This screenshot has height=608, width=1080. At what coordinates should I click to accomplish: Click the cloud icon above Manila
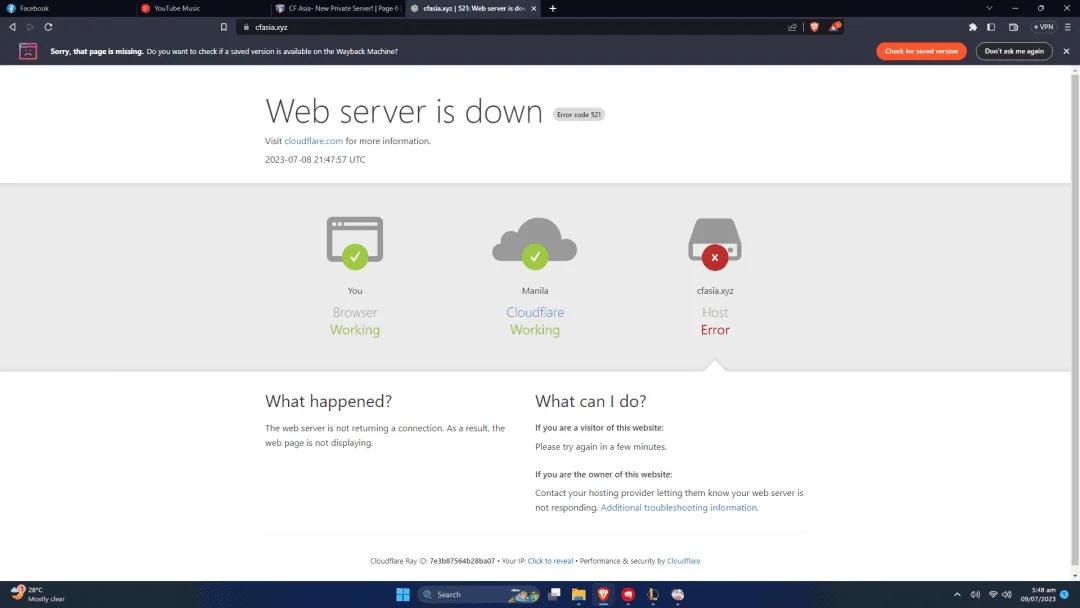534,242
